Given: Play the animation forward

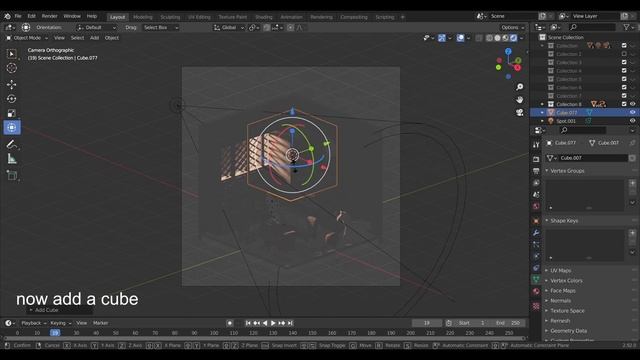Looking at the screenshot, I should click(x=273, y=323).
